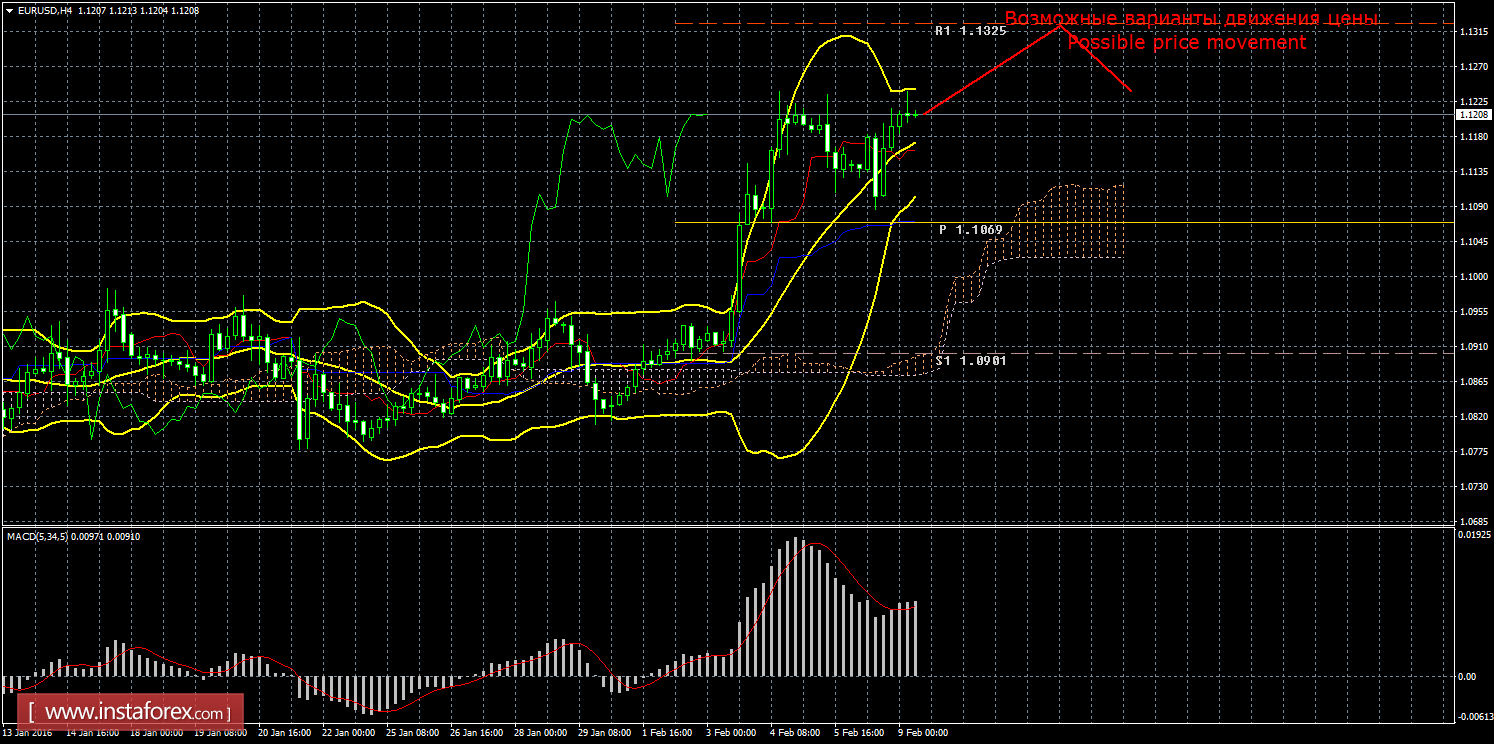Click the 0.01925 MACD scale value
The height and width of the screenshot is (744, 1494).
(1472, 536)
